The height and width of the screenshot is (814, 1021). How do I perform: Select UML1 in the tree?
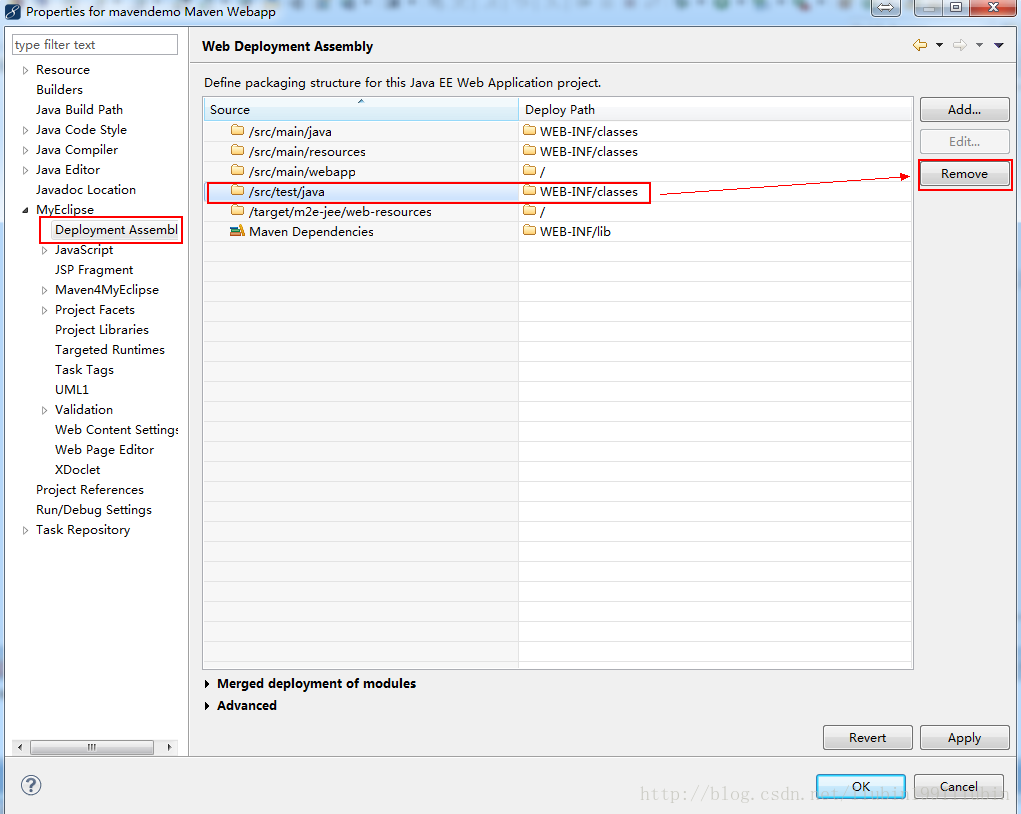tap(72, 389)
